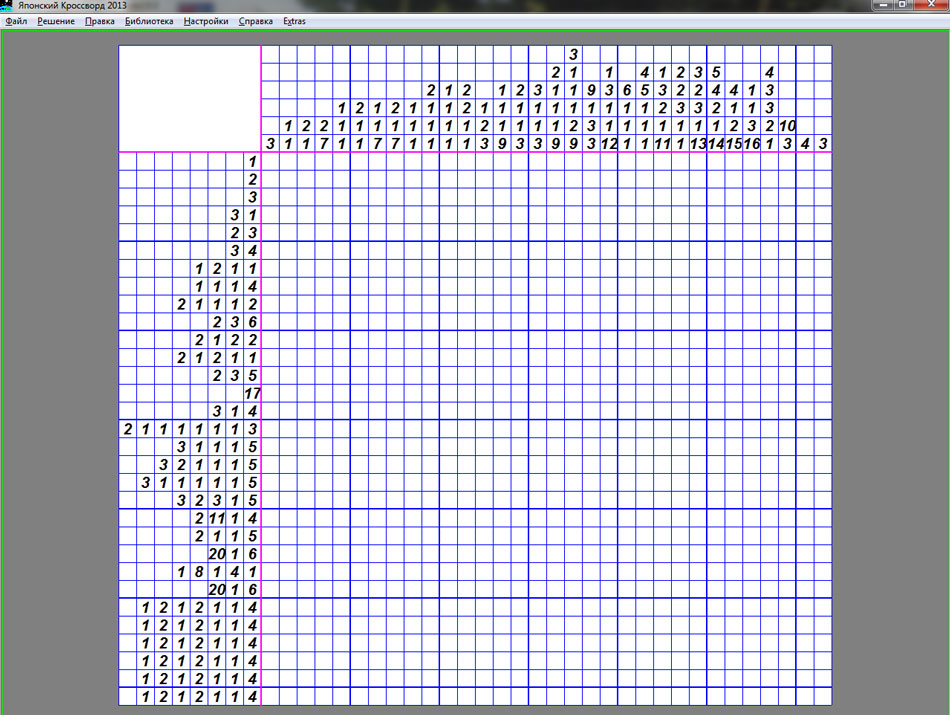Close the Японский Кроссворд 2013 window

931,5
